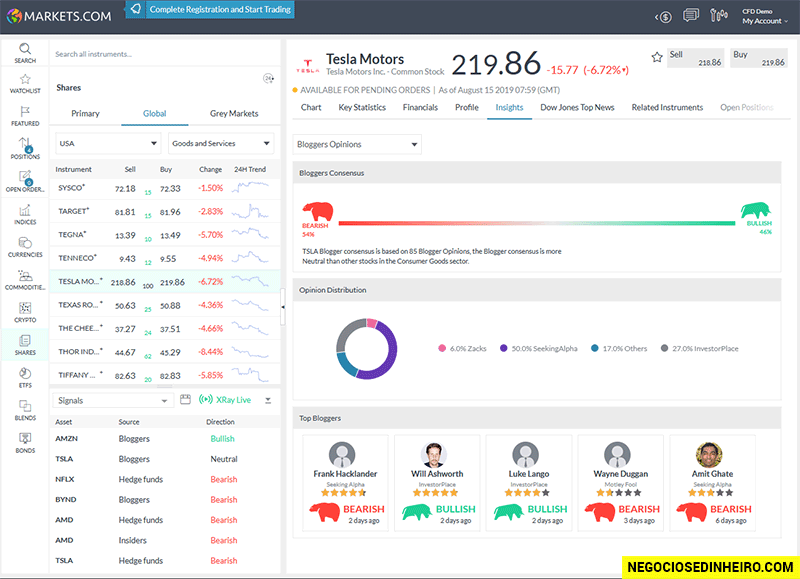Open Amit Ghate blogger card
Screen dimensions: 800x579
[x=712, y=483]
